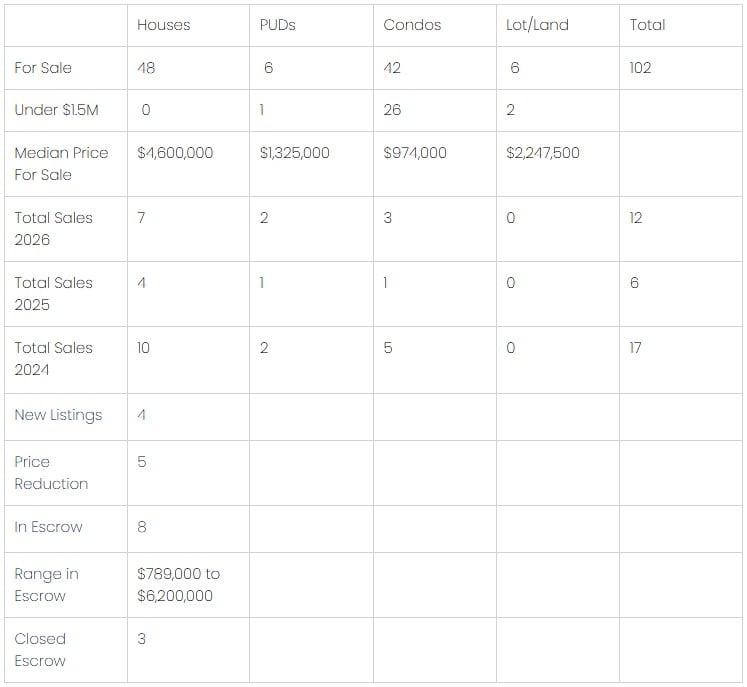Click the Total column header

647,25
